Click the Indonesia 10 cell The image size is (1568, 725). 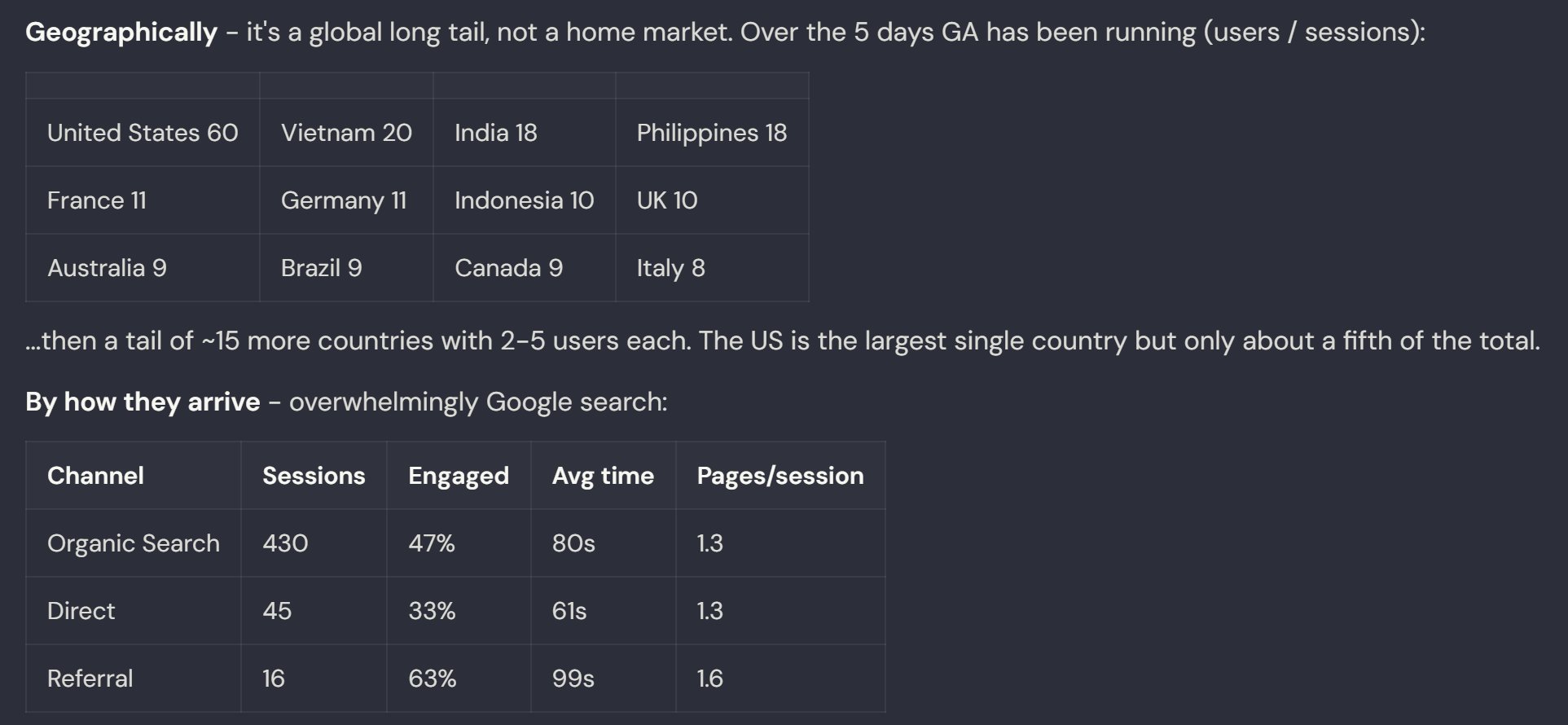(524, 200)
